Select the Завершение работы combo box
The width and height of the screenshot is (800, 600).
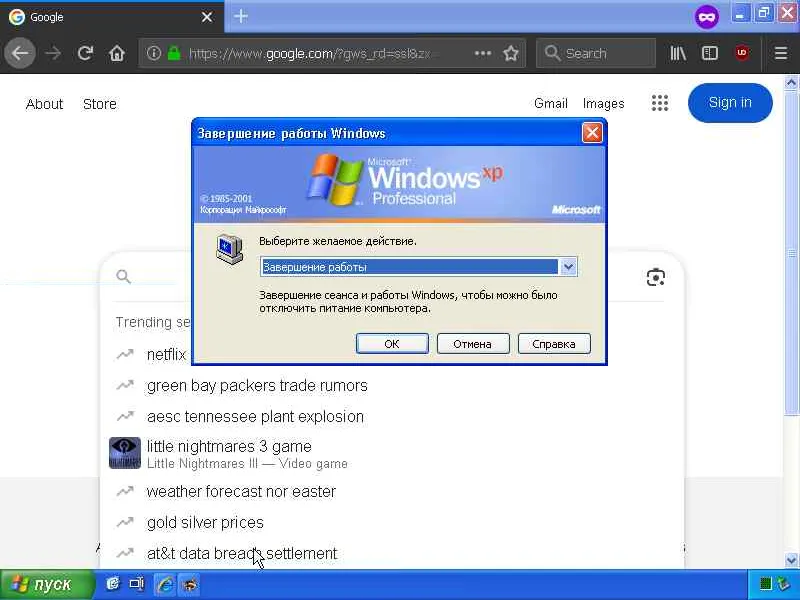tap(418, 266)
